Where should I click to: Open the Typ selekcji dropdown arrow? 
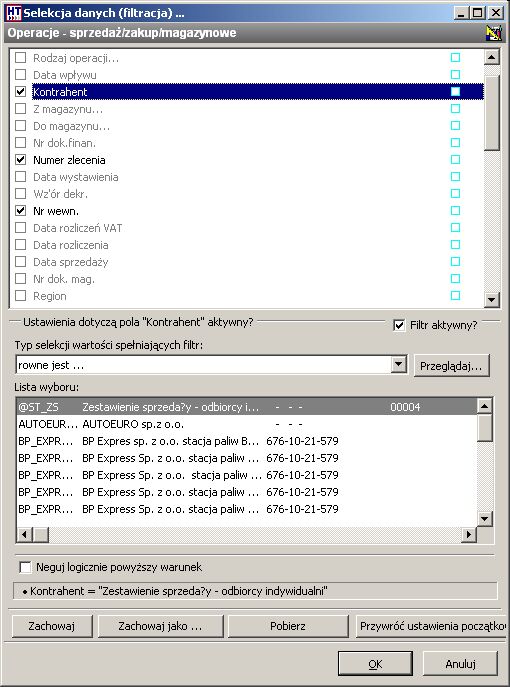398,365
